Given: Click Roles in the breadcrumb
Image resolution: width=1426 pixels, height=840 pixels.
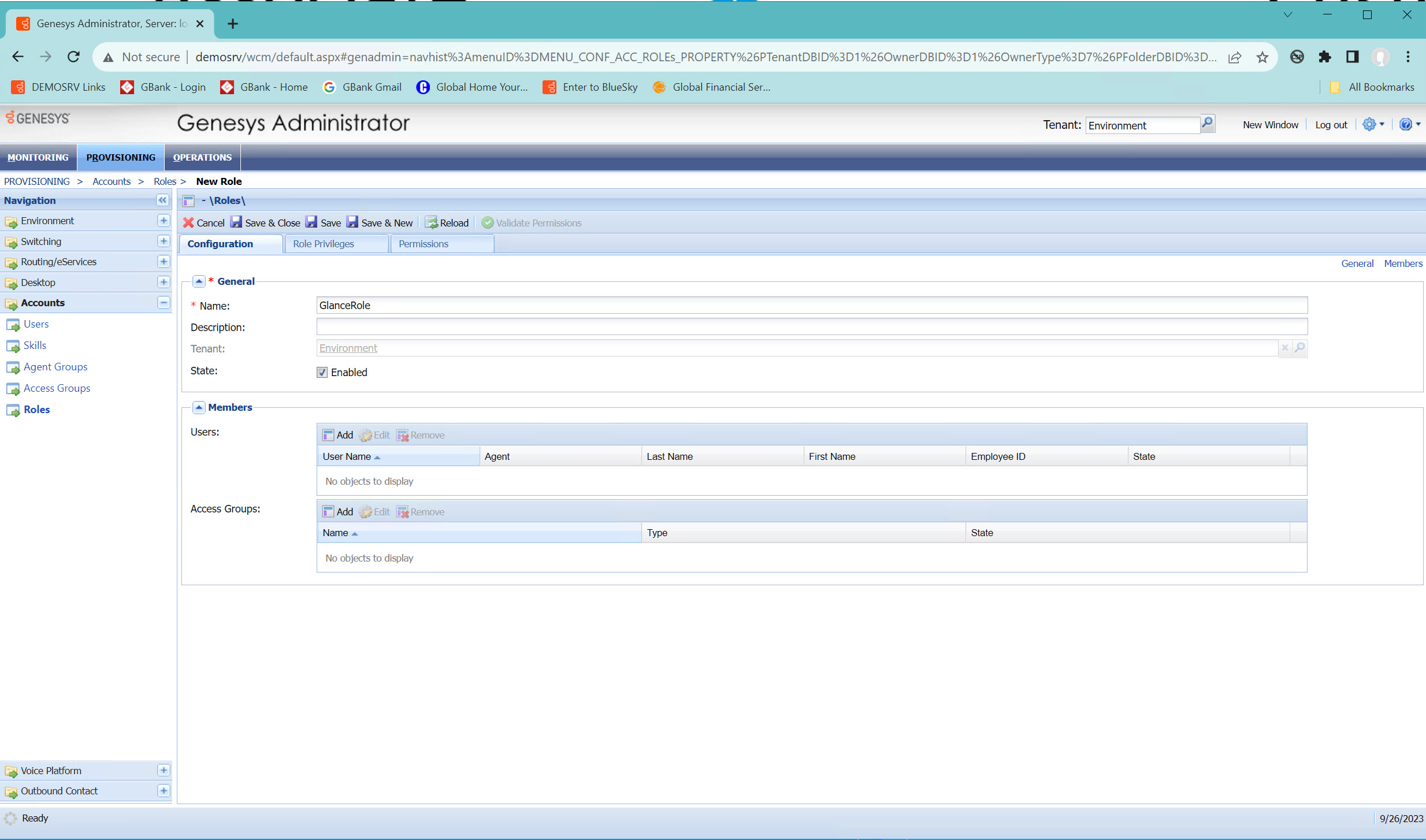Looking at the screenshot, I should pyautogui.click(x=165, y=181).
